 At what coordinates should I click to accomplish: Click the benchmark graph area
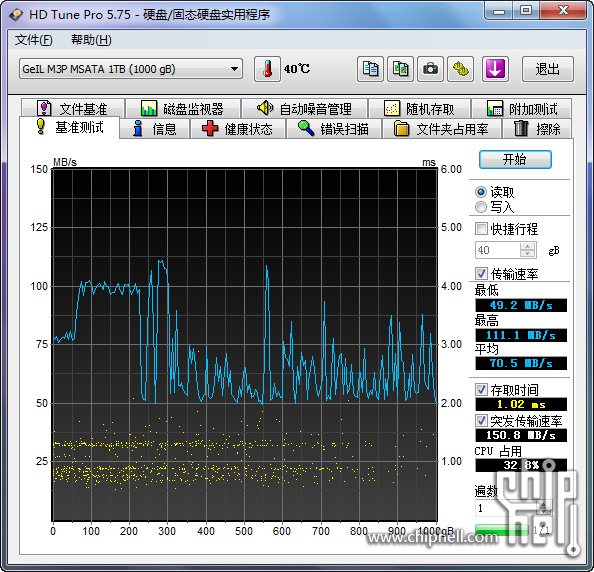[245, 345]
